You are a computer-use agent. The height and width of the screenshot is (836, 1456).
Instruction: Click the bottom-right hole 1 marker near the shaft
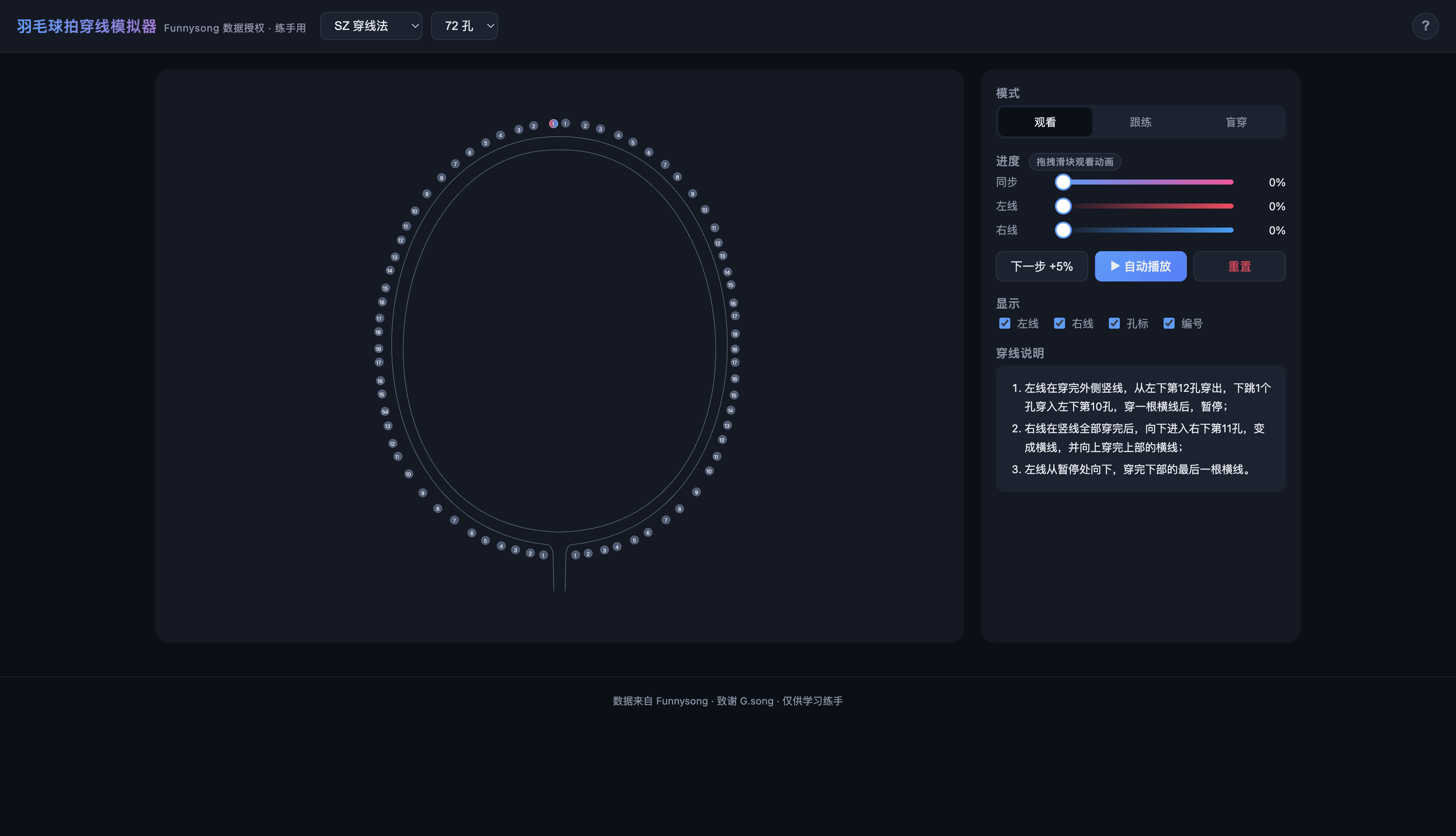pyautogui.click(x=575, y=555)
